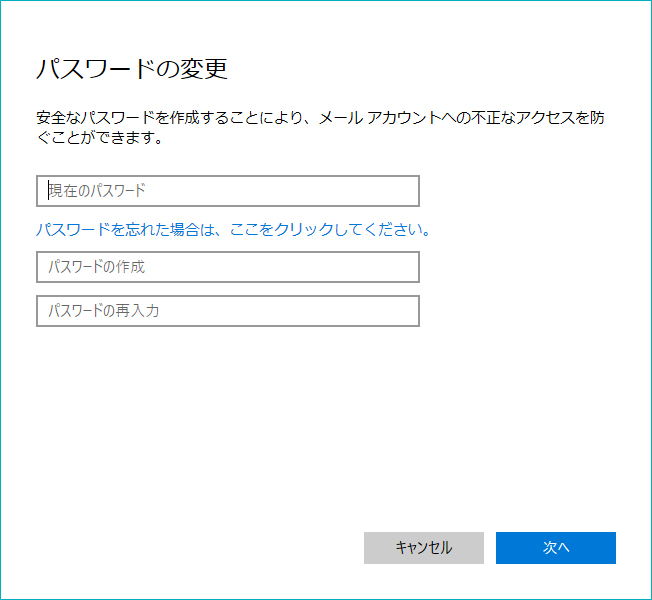652x600 pixels.
Task: Click the middle password field below the link
Action: point(227,267)
